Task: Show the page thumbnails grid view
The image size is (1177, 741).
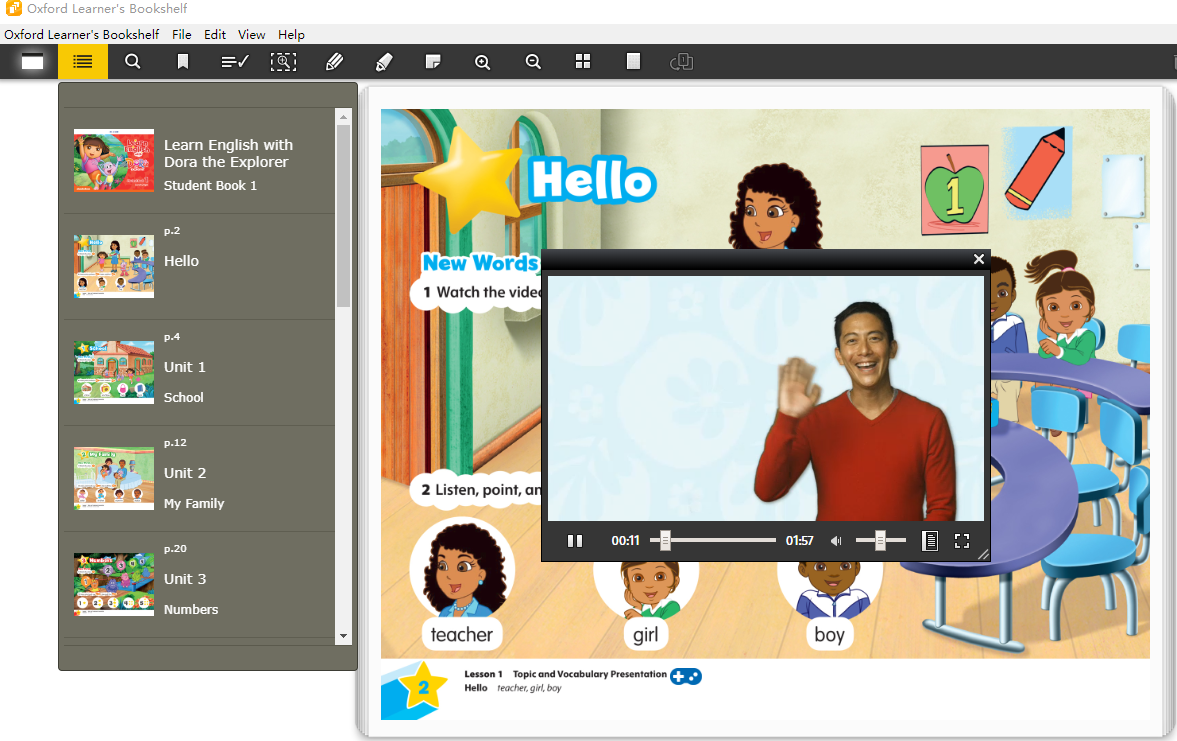Action: click(582, 62)
